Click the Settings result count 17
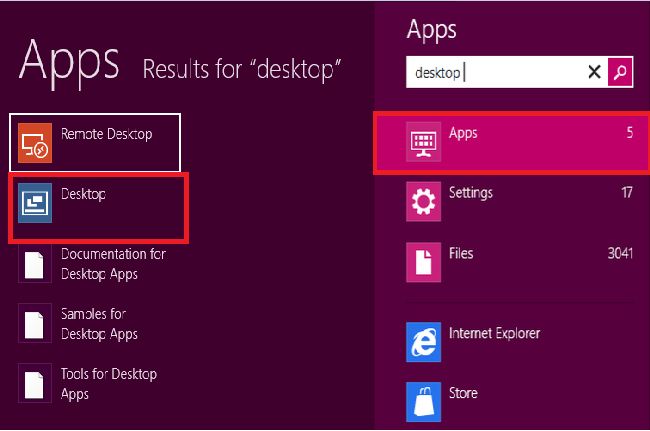 click(x=627, y=193)
